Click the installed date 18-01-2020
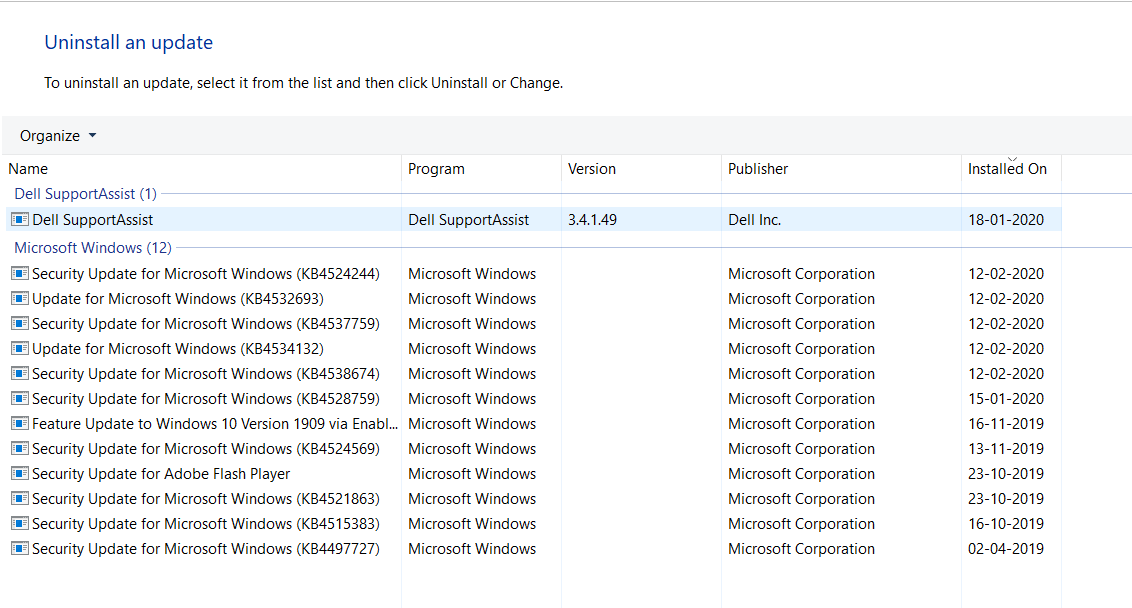The height and width of the screenshot is (608, 1132). (x=1006, y=220)
